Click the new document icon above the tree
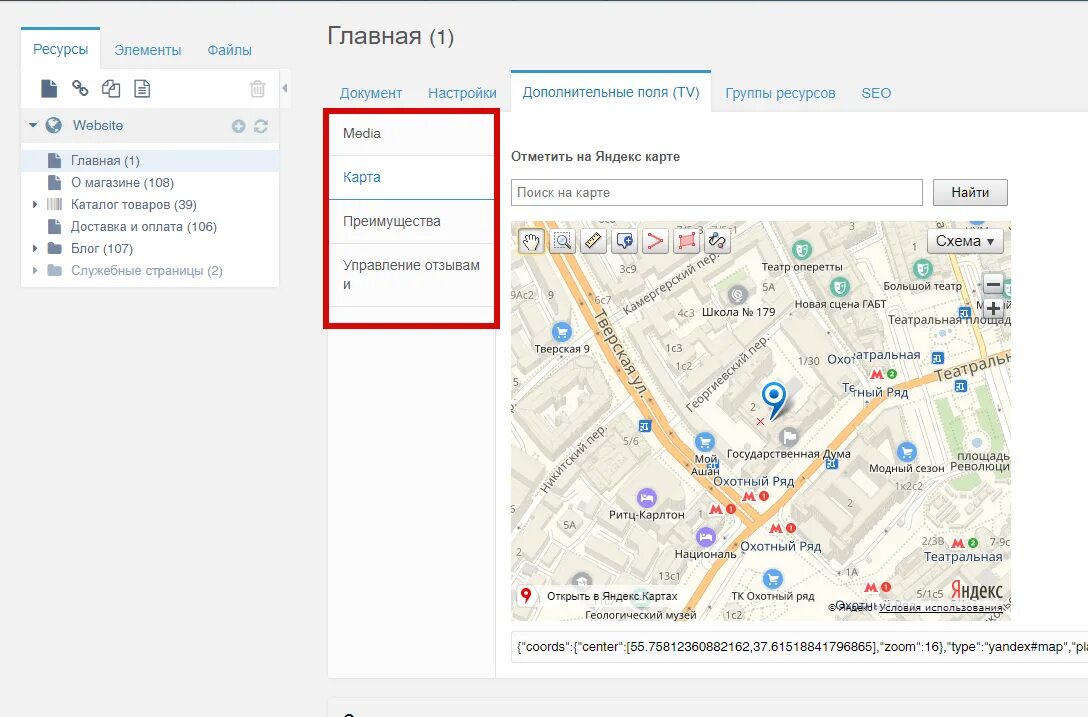Screen dimensions: 1088x717 [x=49, y=89]
